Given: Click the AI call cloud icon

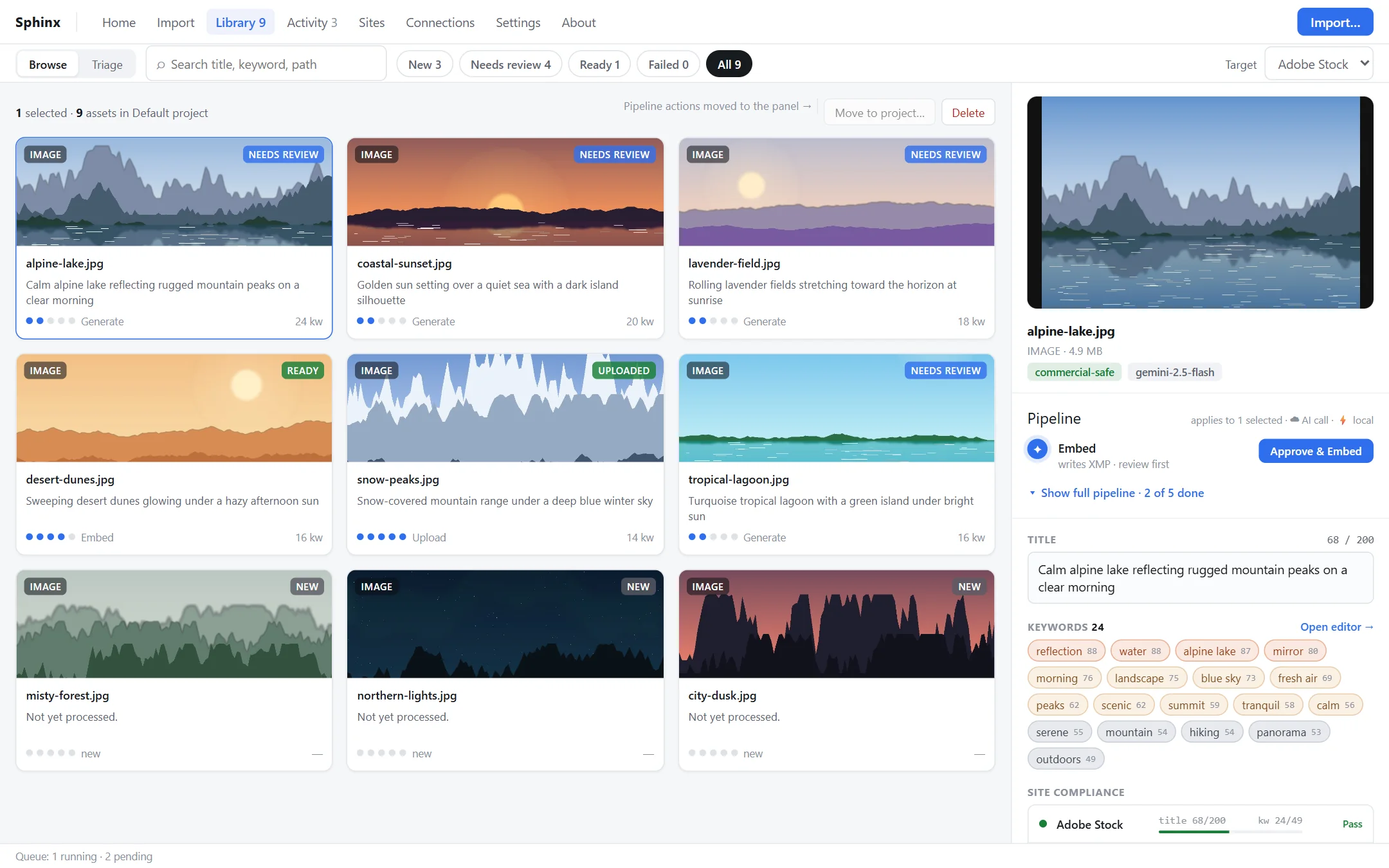Looking at the screenshot, I should tap(1294, 420).
